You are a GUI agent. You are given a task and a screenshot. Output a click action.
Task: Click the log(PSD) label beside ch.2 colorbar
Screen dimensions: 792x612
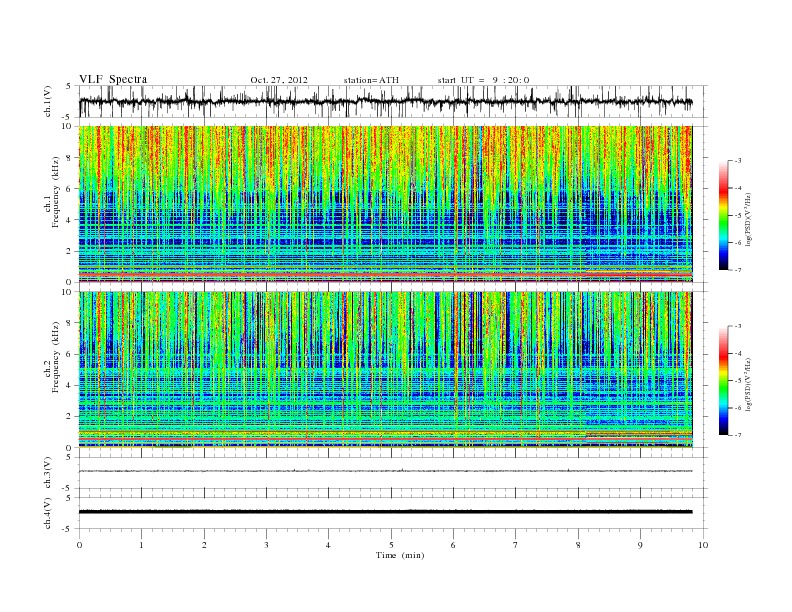pos(748,383)
